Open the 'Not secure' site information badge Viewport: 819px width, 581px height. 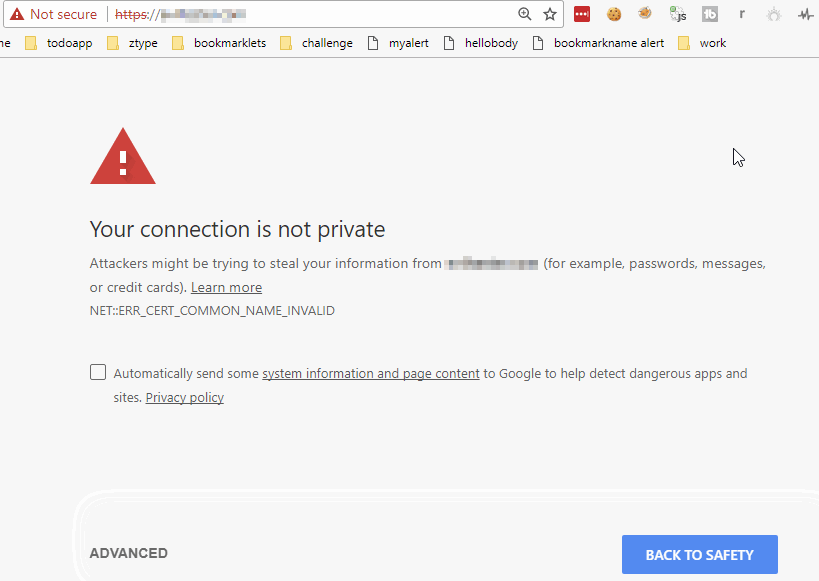pyautogui.click(x=54, y=14)
